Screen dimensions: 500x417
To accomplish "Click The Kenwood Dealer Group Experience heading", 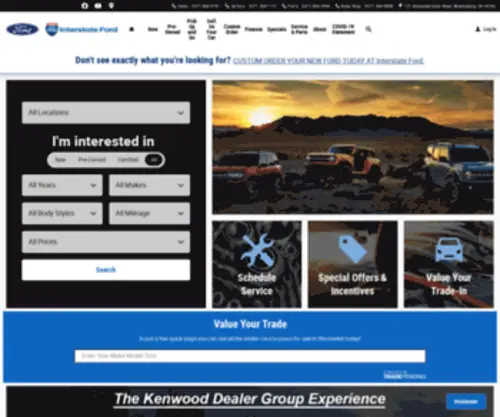I will [250, 399].
